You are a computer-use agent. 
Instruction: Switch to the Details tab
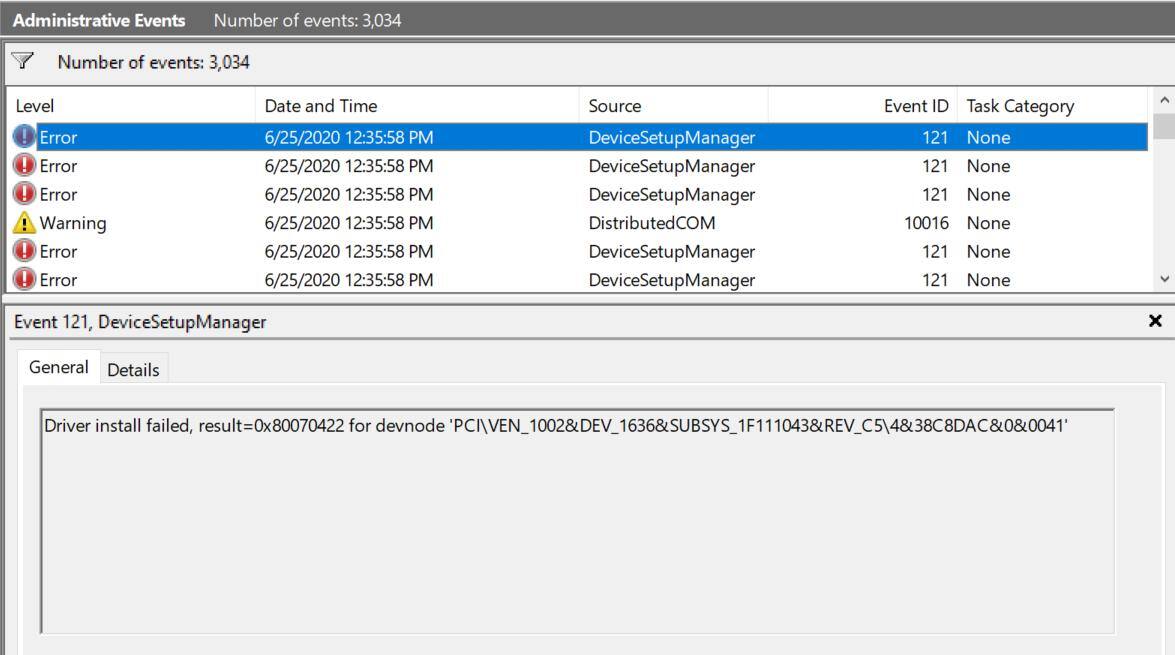(x=133, y=370)
